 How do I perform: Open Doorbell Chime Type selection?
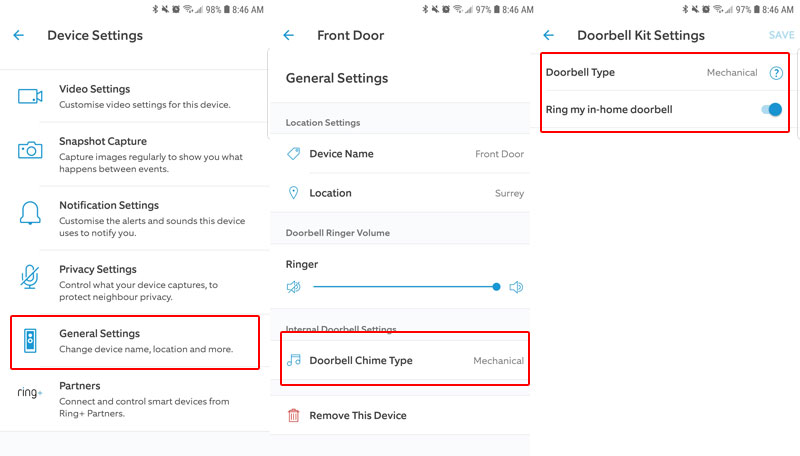click(x=400, y=360)
